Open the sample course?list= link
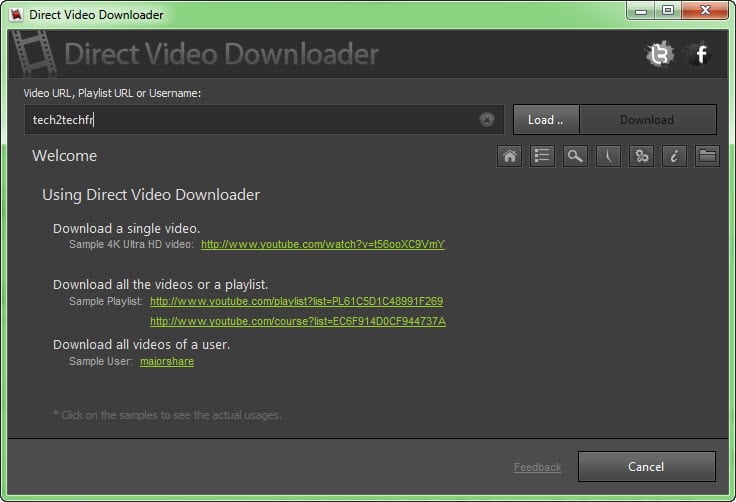This screenshot has width=736, height=502. [x=298, y=321]
